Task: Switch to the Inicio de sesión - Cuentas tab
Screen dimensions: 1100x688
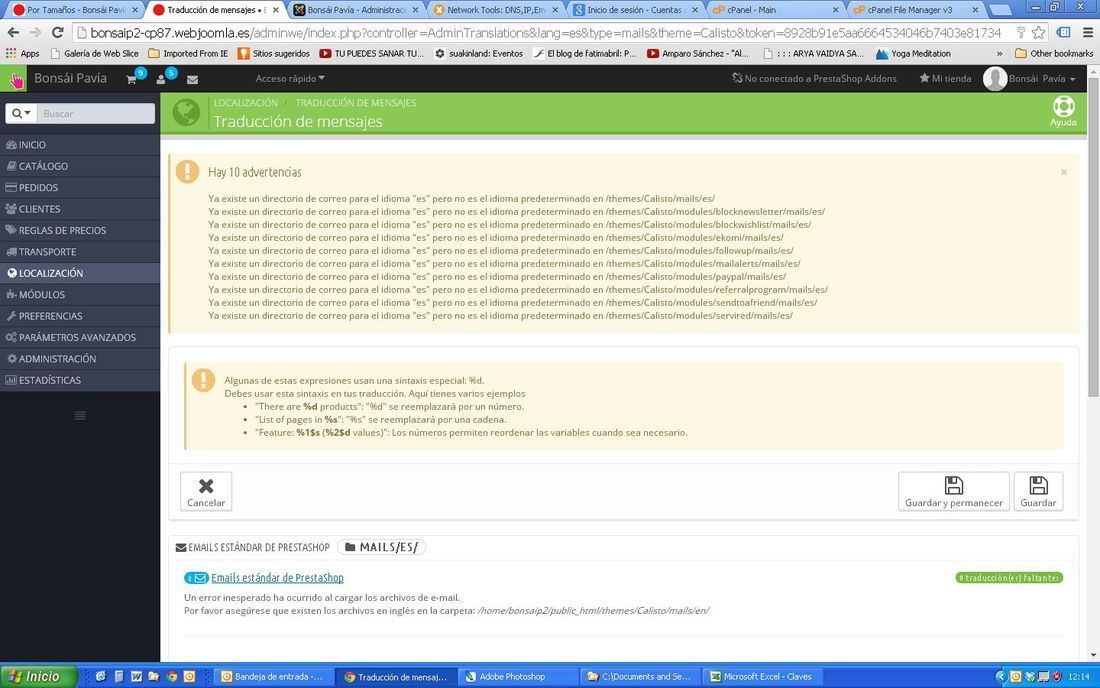Action: click(635, 10)
